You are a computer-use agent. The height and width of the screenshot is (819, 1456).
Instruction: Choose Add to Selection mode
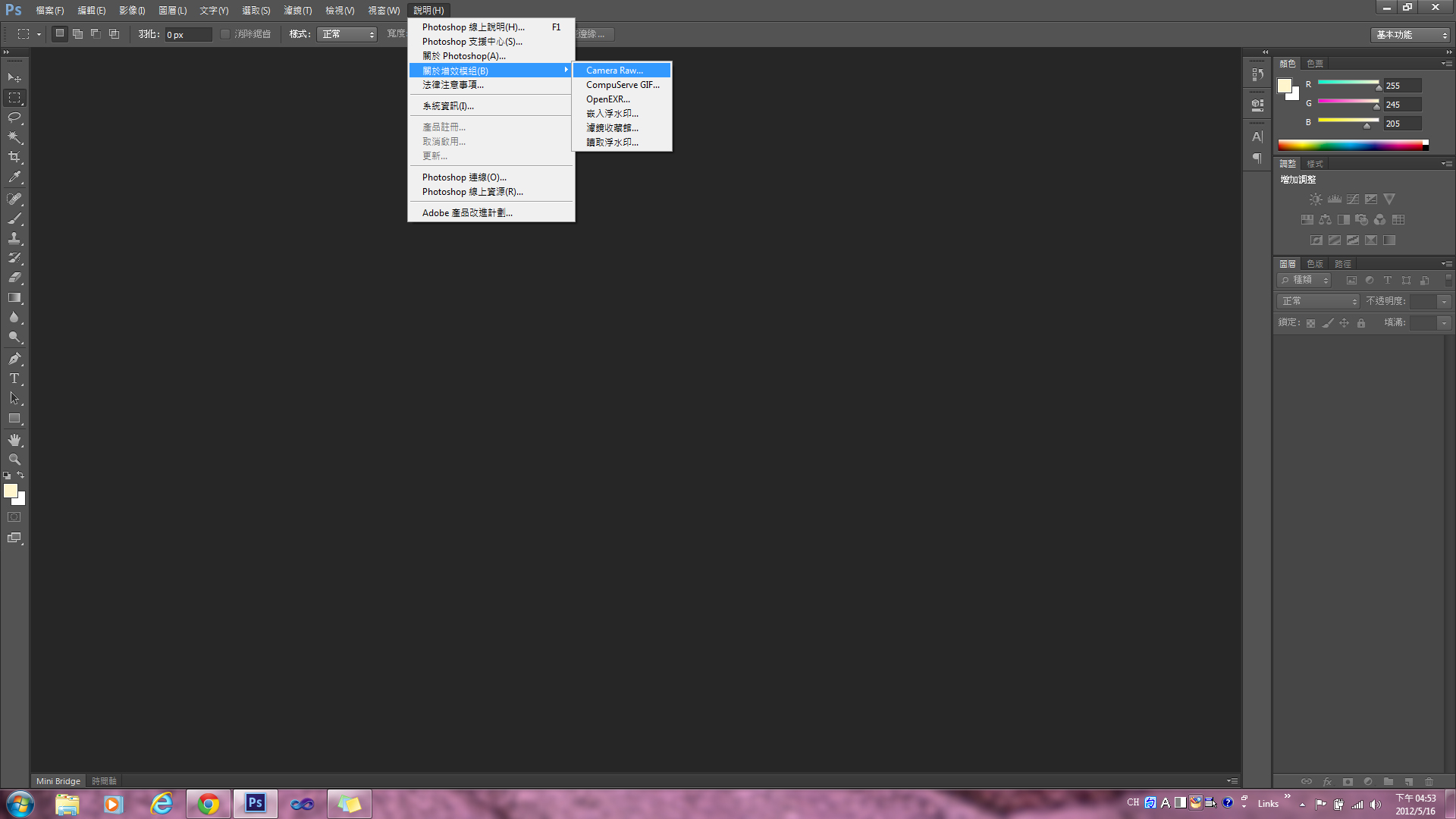[78, 34]
